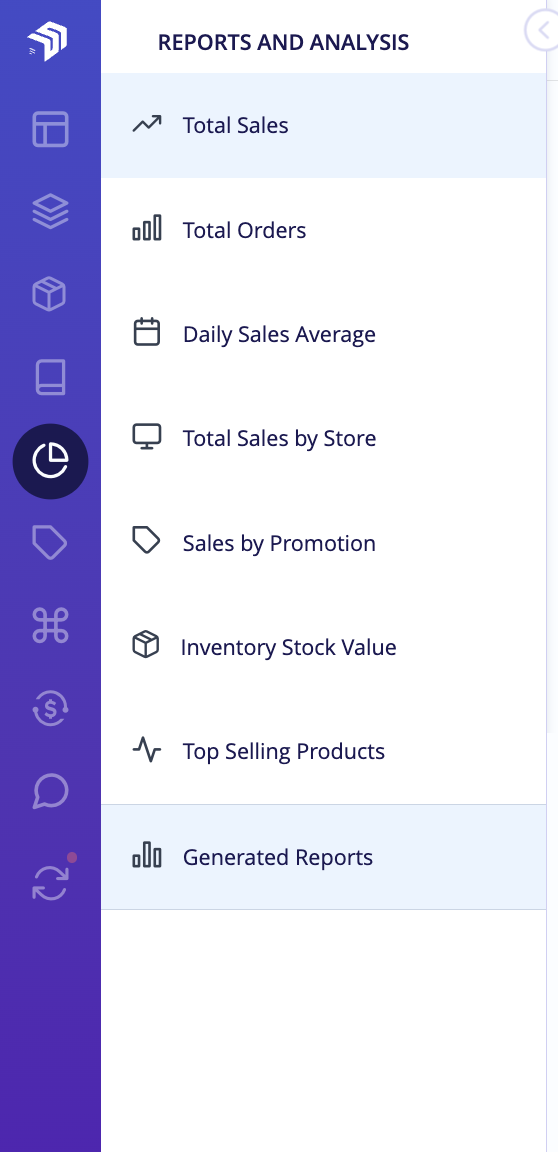Open the stacked layers sidebar icon

50,212
